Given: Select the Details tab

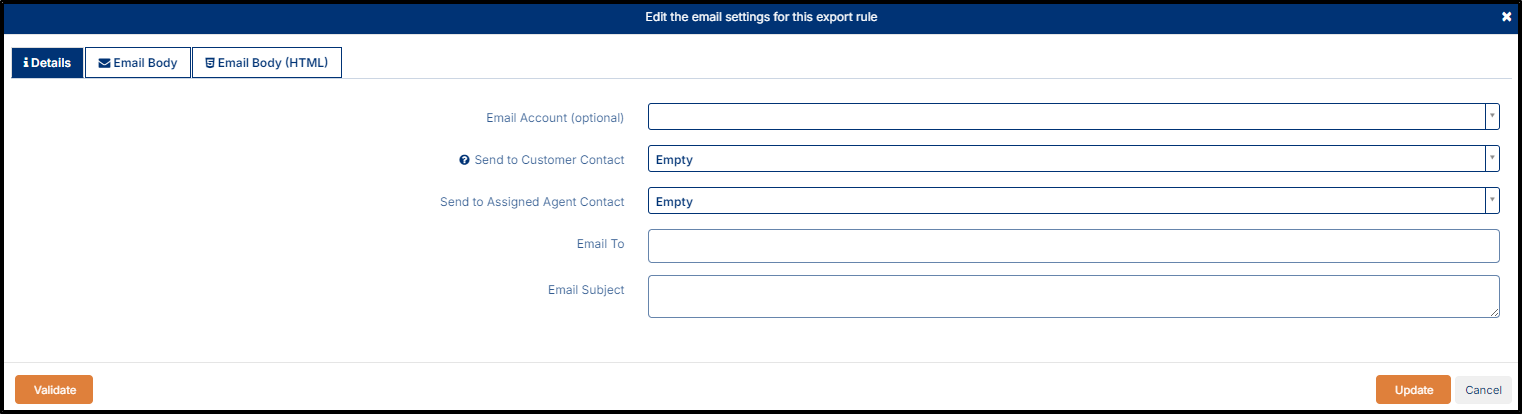Looking at the screenshot, I should 47,63.
